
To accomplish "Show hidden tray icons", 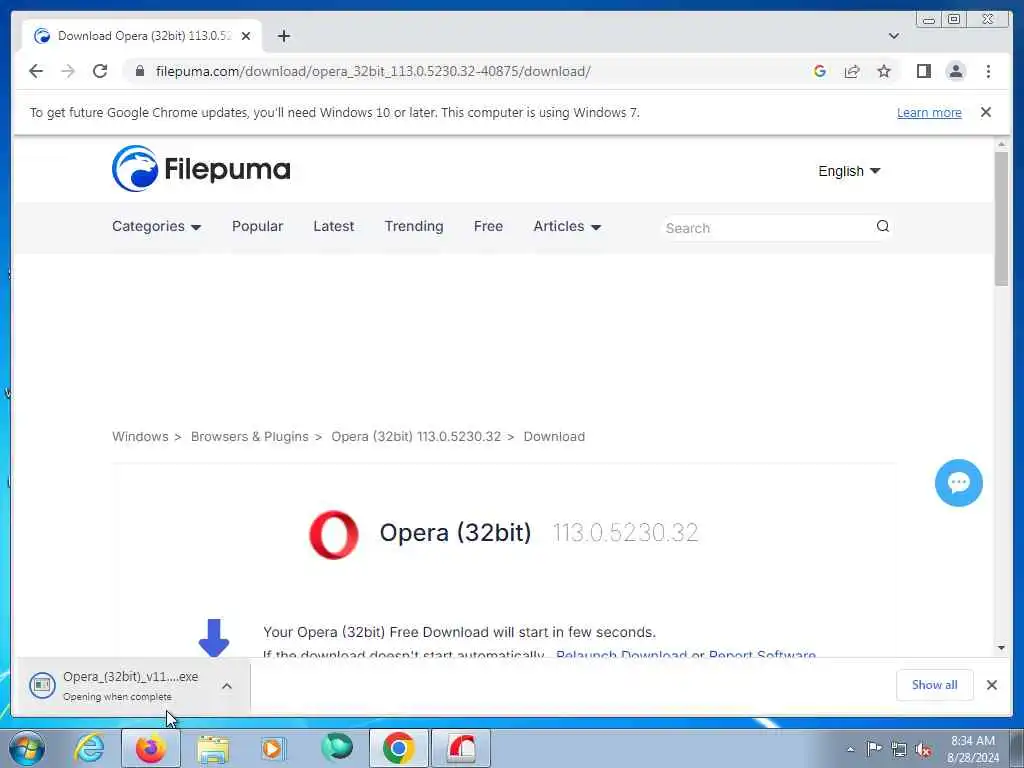I will [850, 749].
